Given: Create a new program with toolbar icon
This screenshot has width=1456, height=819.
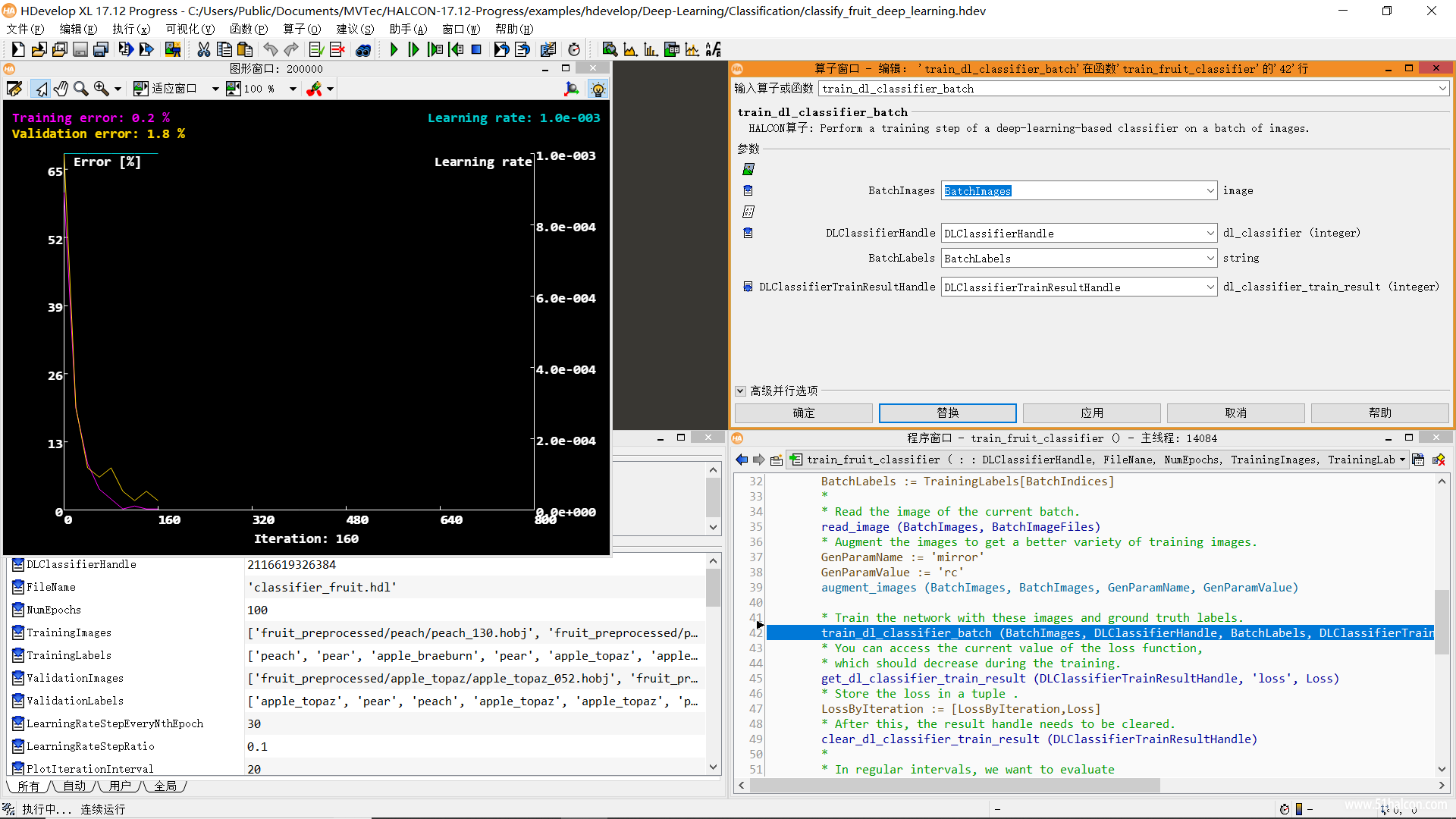Looking at the screenshot, I should click(x=18, y=49).
